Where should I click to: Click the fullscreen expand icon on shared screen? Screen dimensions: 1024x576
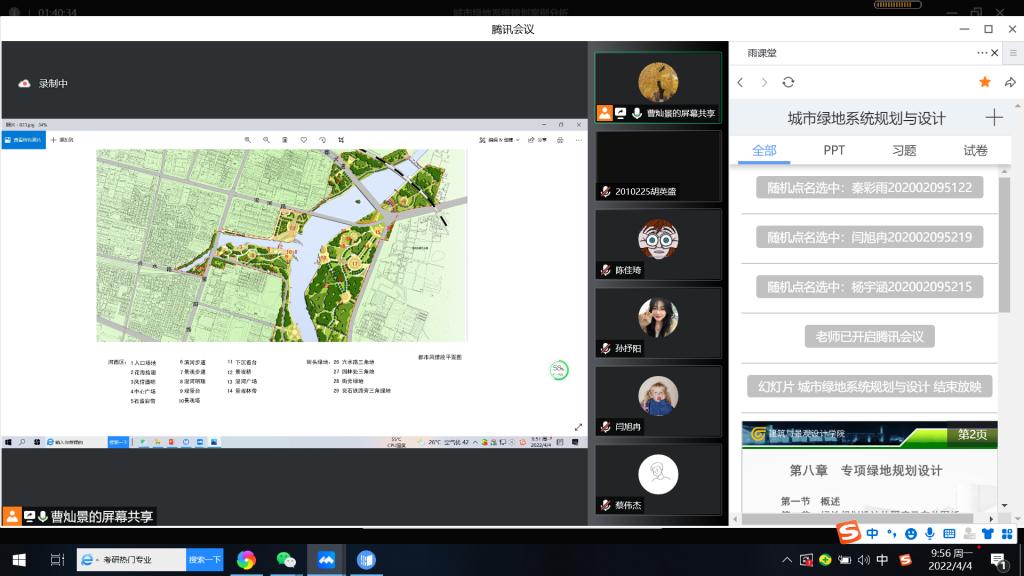(578, 427)
